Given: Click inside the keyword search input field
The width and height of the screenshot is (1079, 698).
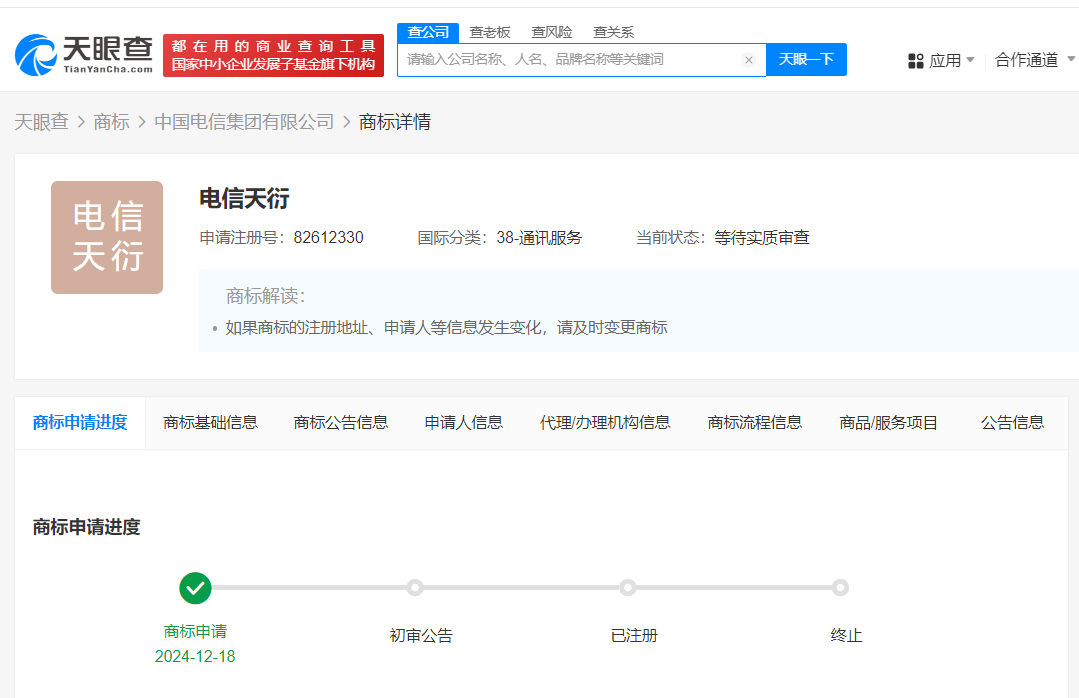Looking at the screenshot, I should tap(570, 60).
